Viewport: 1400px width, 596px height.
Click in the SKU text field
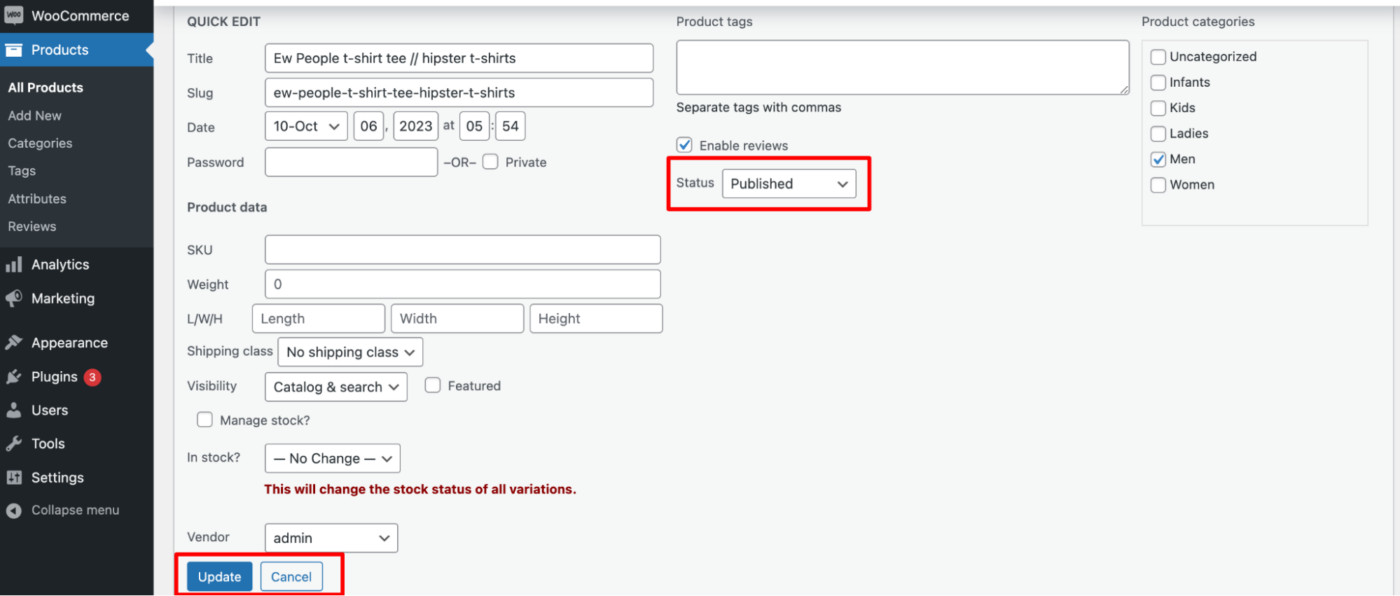[462, 250]
